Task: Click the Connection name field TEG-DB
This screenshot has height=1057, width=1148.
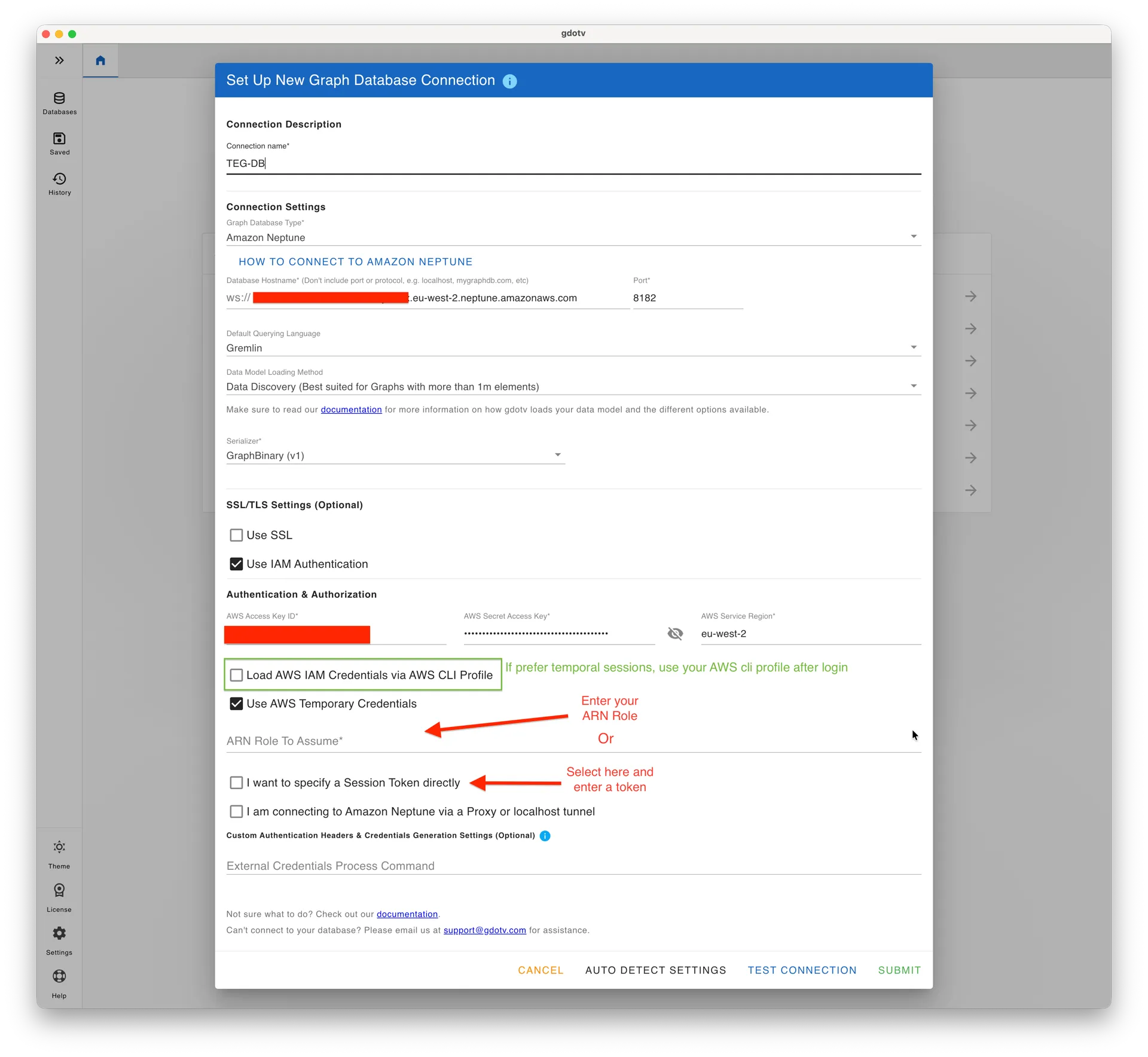Action: pyautogui.click(x=573, y=163)
